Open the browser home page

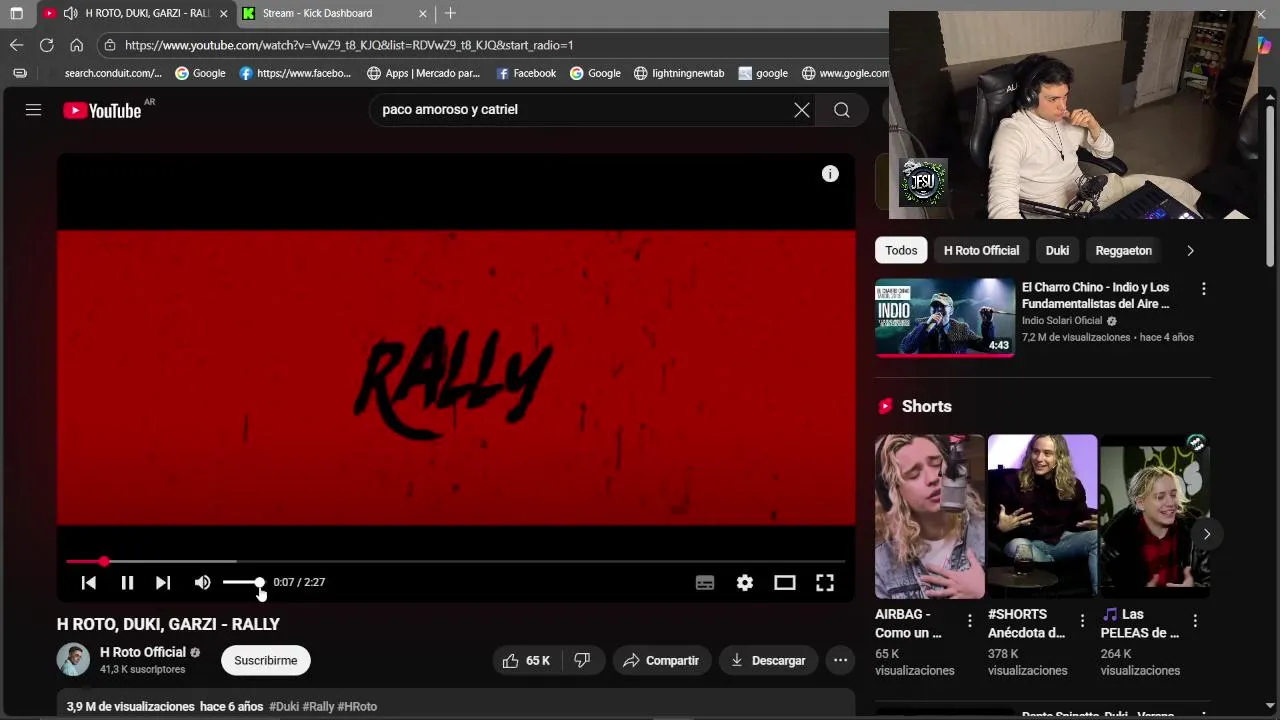click(x=76, y=45)
